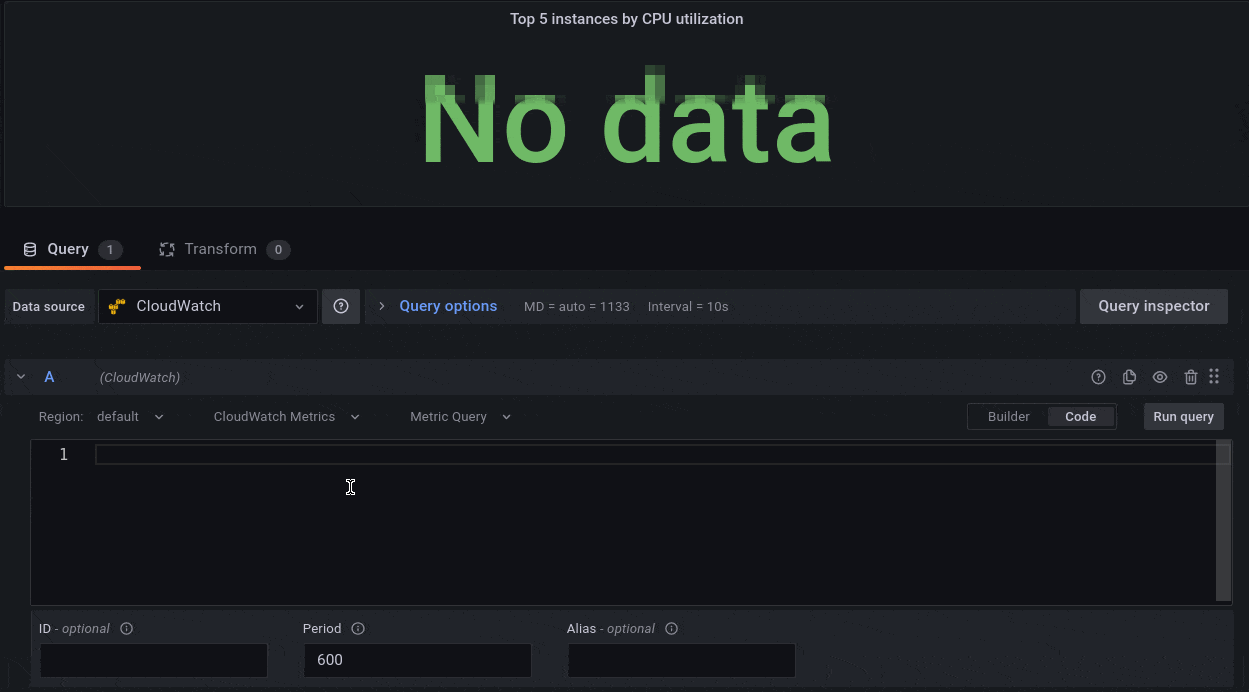
Task: Open the CloudWatch Metrics namespace dropdown
Action: [x=286, y=416]
